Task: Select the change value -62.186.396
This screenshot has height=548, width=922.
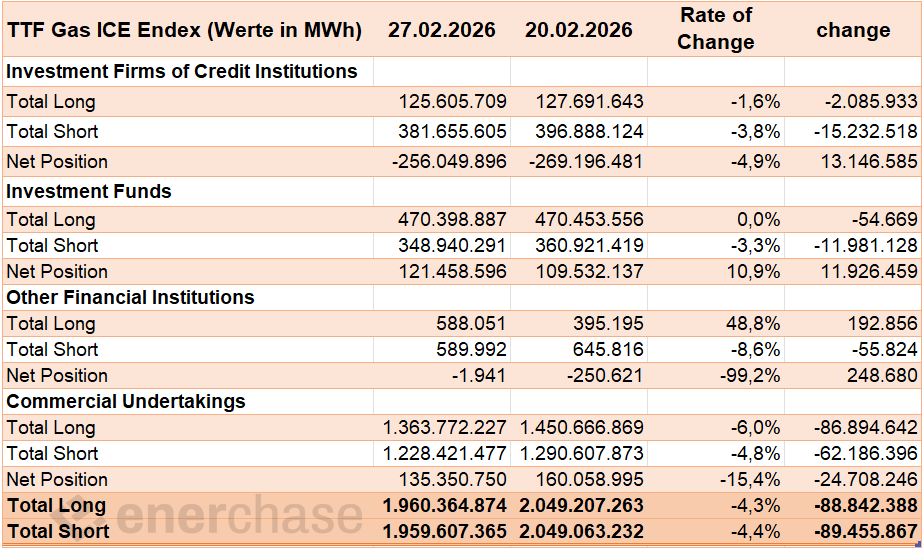Action: point(866,453)
